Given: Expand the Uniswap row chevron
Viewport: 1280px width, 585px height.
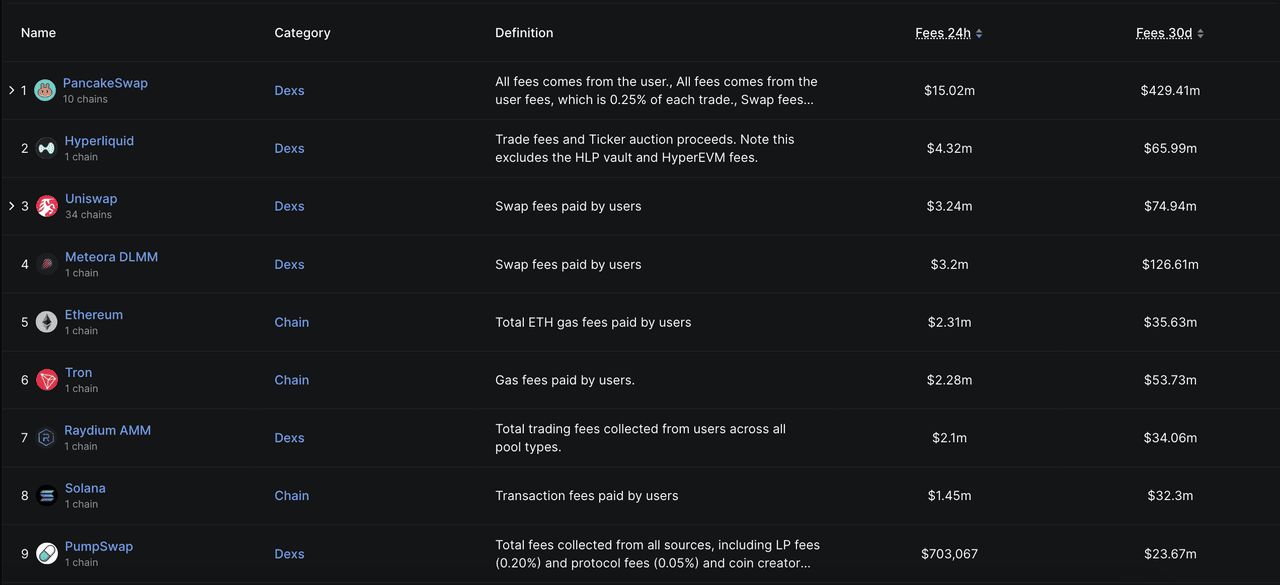Looking at the screenshot, I should tap(11, 206).
